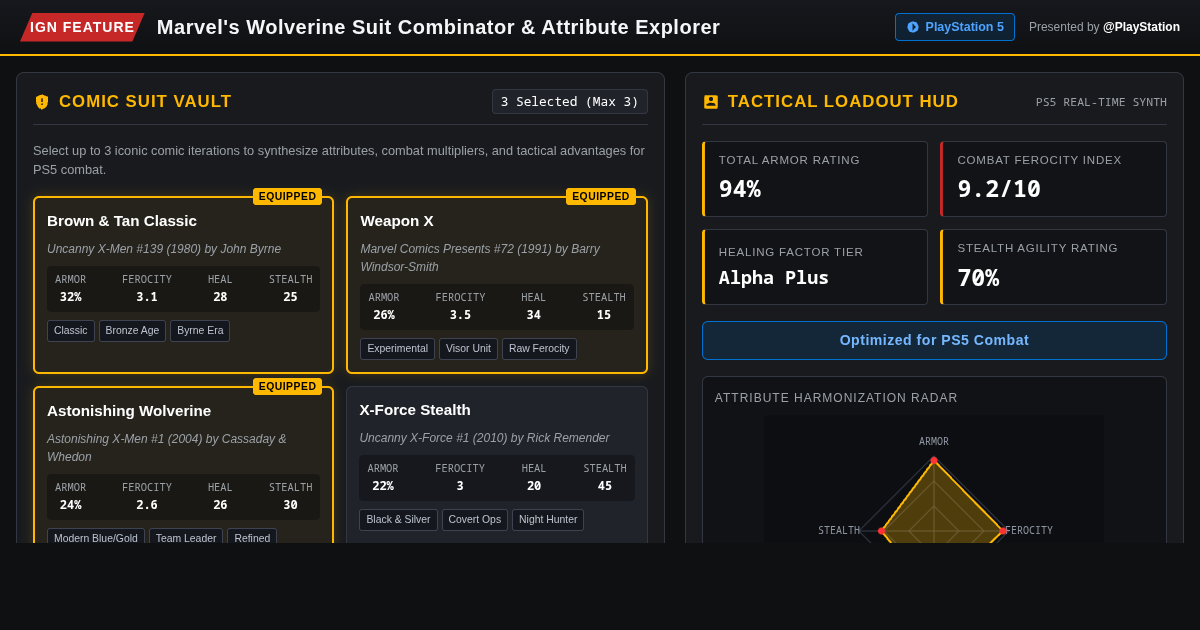The height and width of the screenshot is (630, 1200).
Task: Click 'PS5 REAL-TIME SYNTH' label
Action: point(1101,102)
